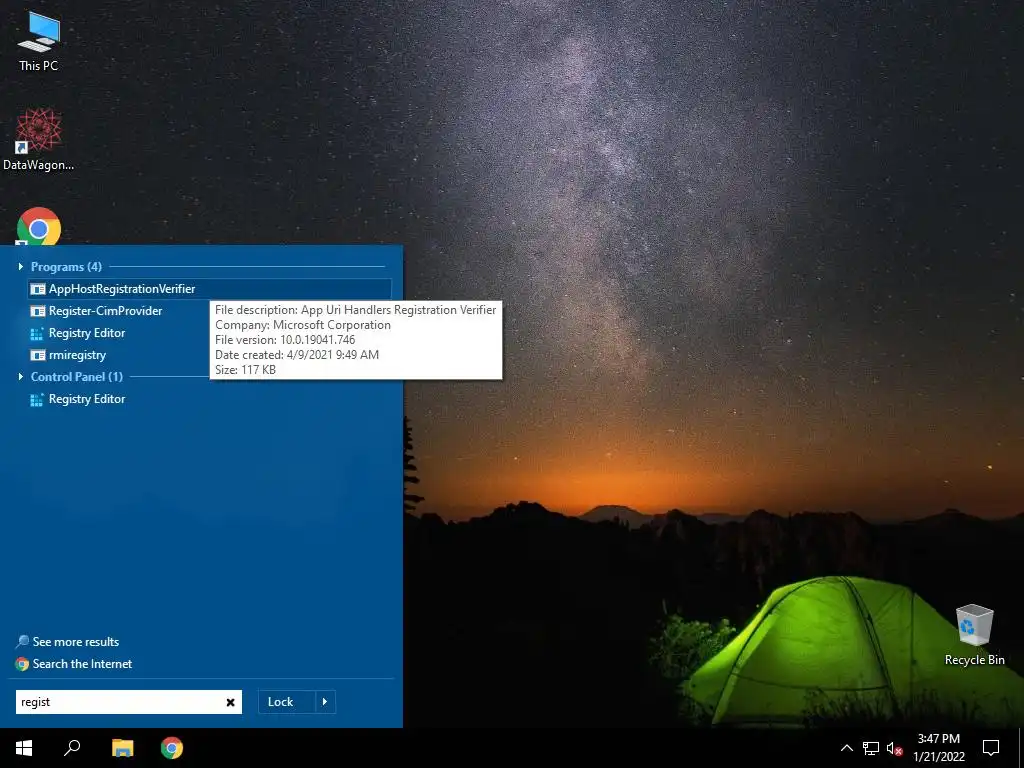
Task: Open the This PC desktop icon
Action: click(x=39, y=41)
